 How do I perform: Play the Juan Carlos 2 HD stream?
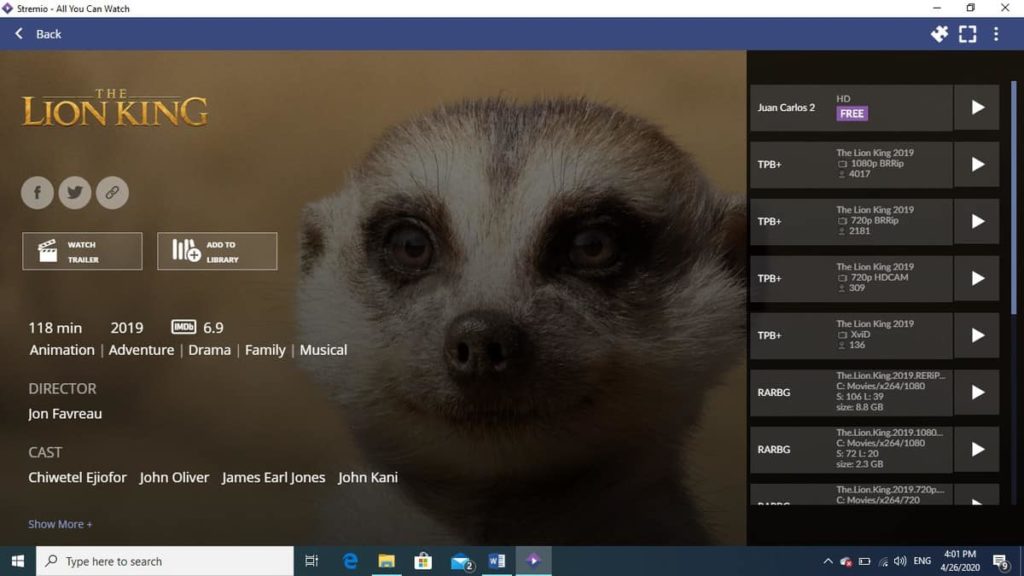(977, 107)
